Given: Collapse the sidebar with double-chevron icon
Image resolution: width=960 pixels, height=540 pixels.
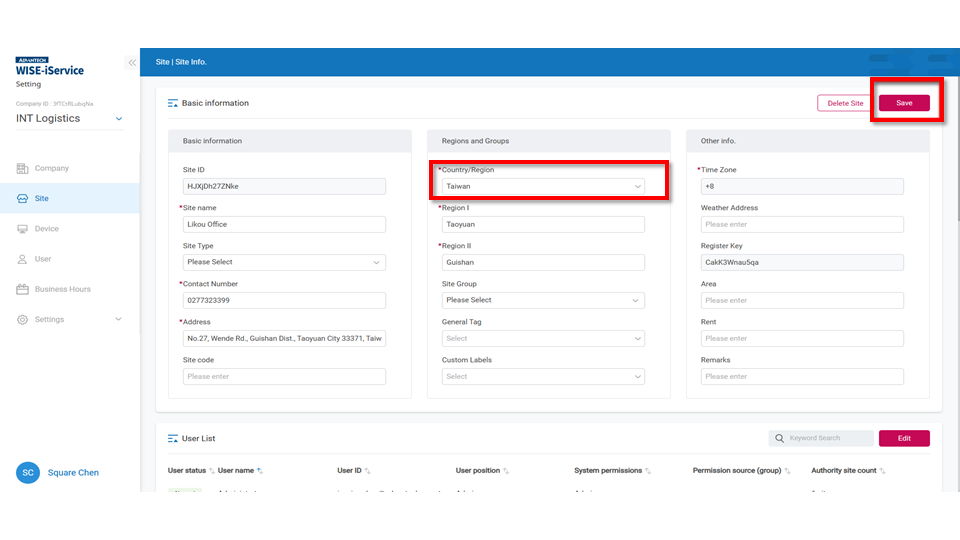Looking at the screenshot, I should [131, 62].
